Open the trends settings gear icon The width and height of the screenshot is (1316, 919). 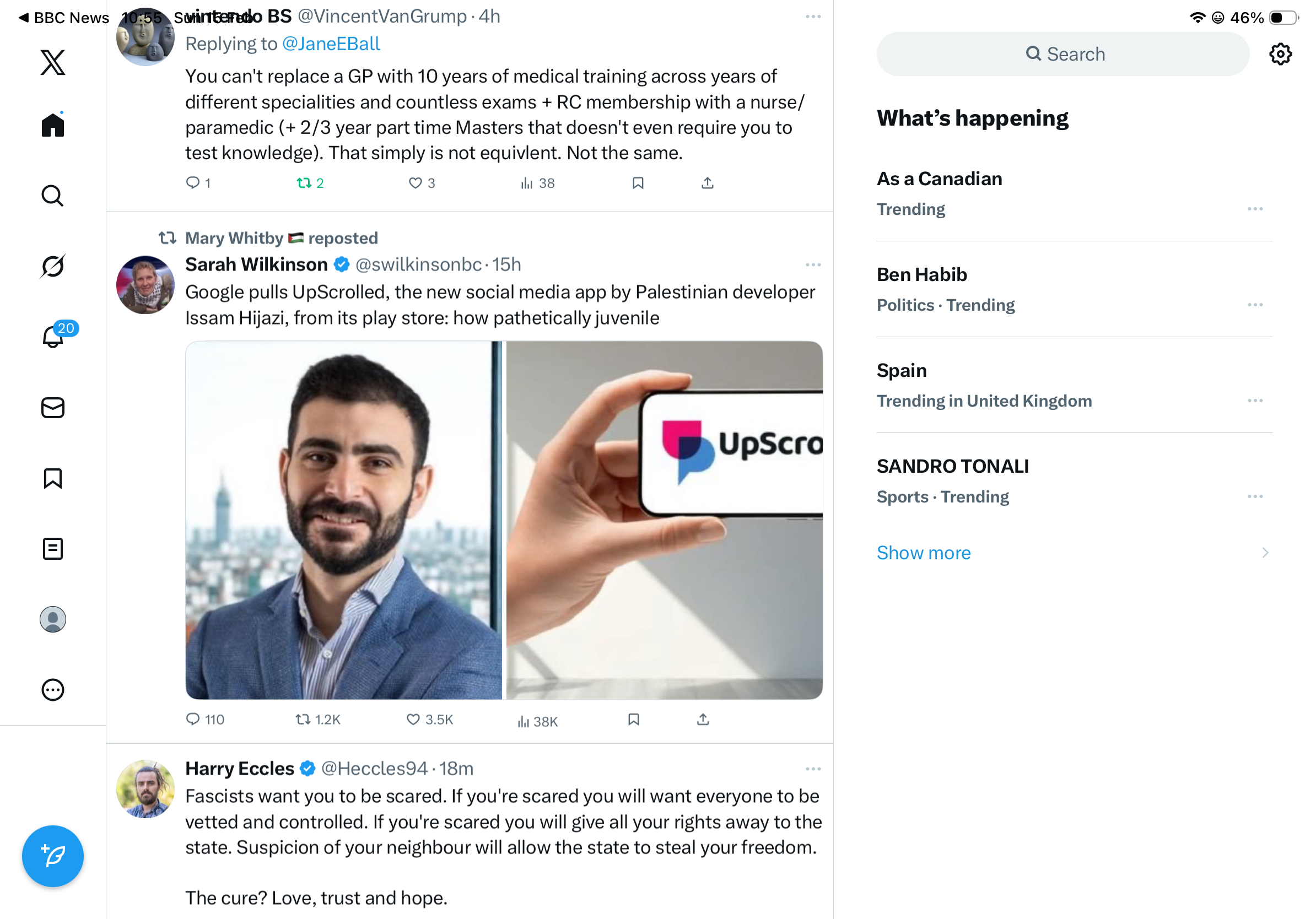coord(1280,54)
